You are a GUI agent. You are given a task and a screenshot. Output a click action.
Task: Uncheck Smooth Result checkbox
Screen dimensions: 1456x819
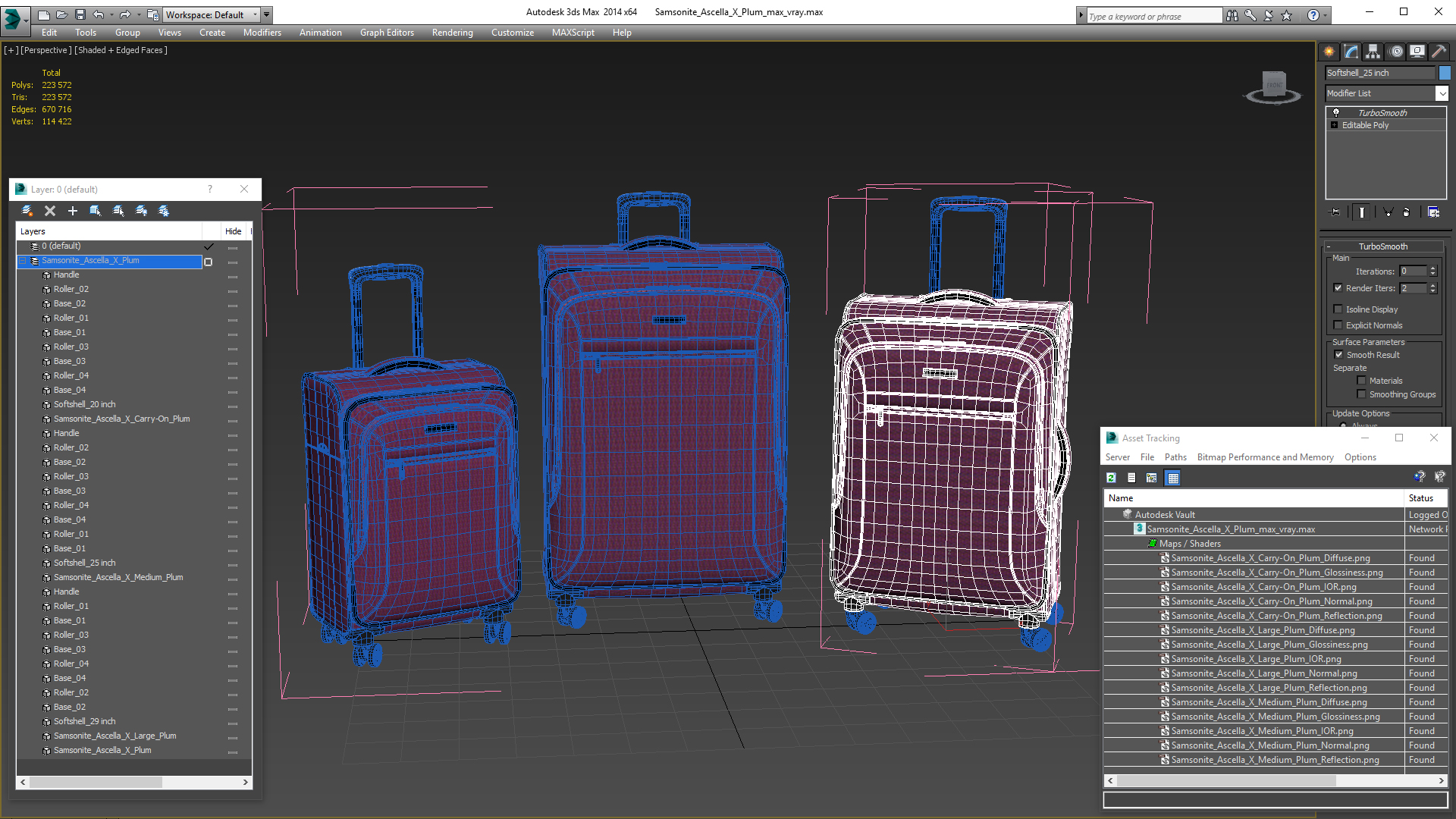(x=1338, y=355)
